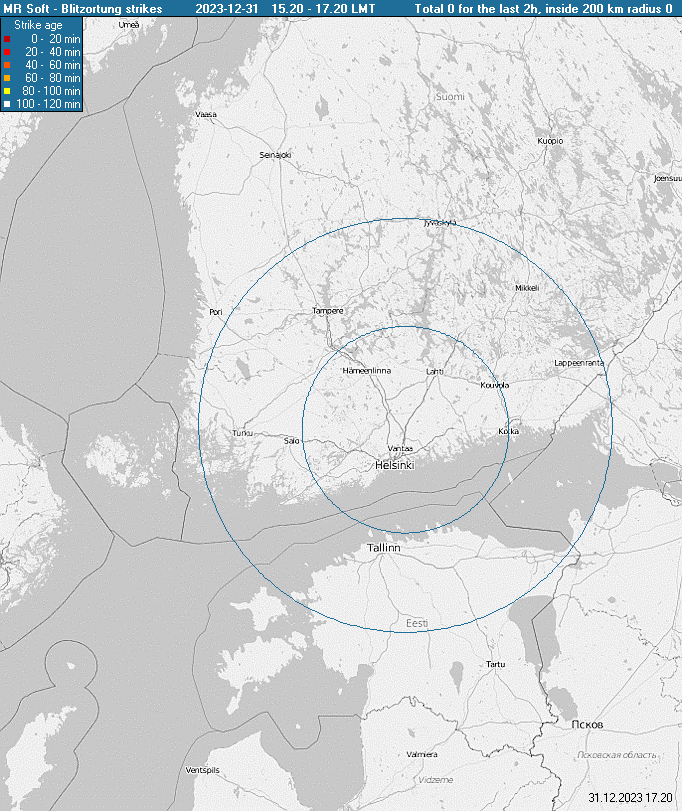Select Tampere on the map
Viewport: 682px width, 811px height.
point(328,311)
